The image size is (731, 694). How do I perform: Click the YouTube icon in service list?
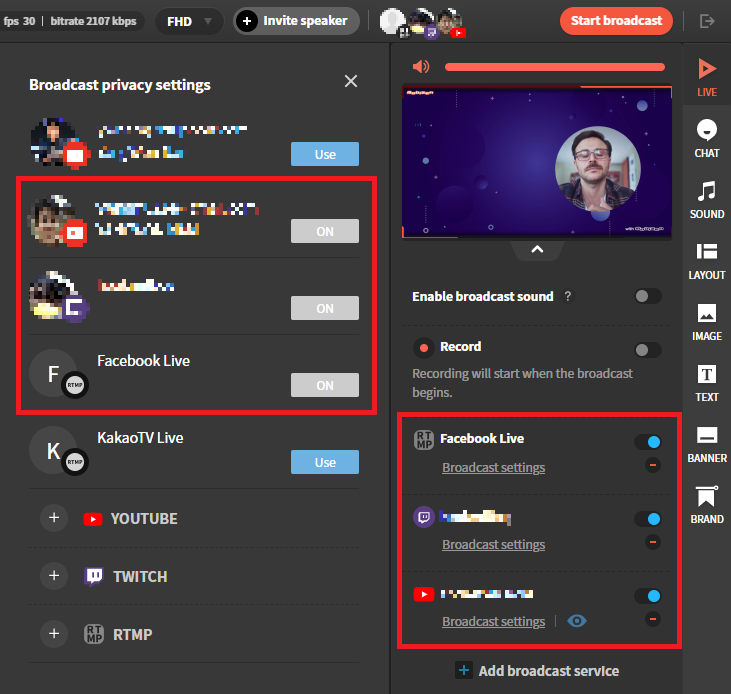click(x=424, y=594)
